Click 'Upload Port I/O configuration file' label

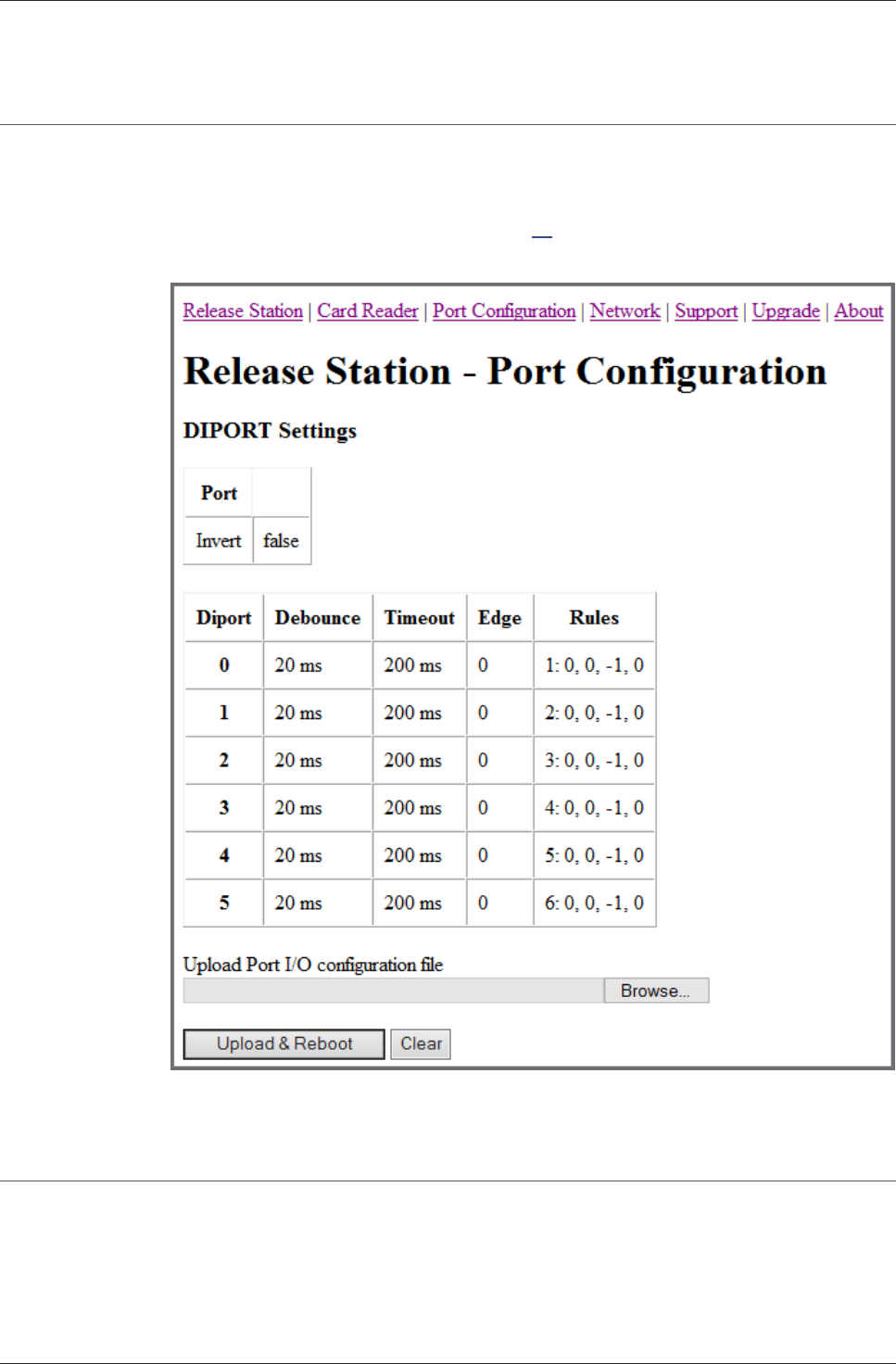[x=313, y=965]
